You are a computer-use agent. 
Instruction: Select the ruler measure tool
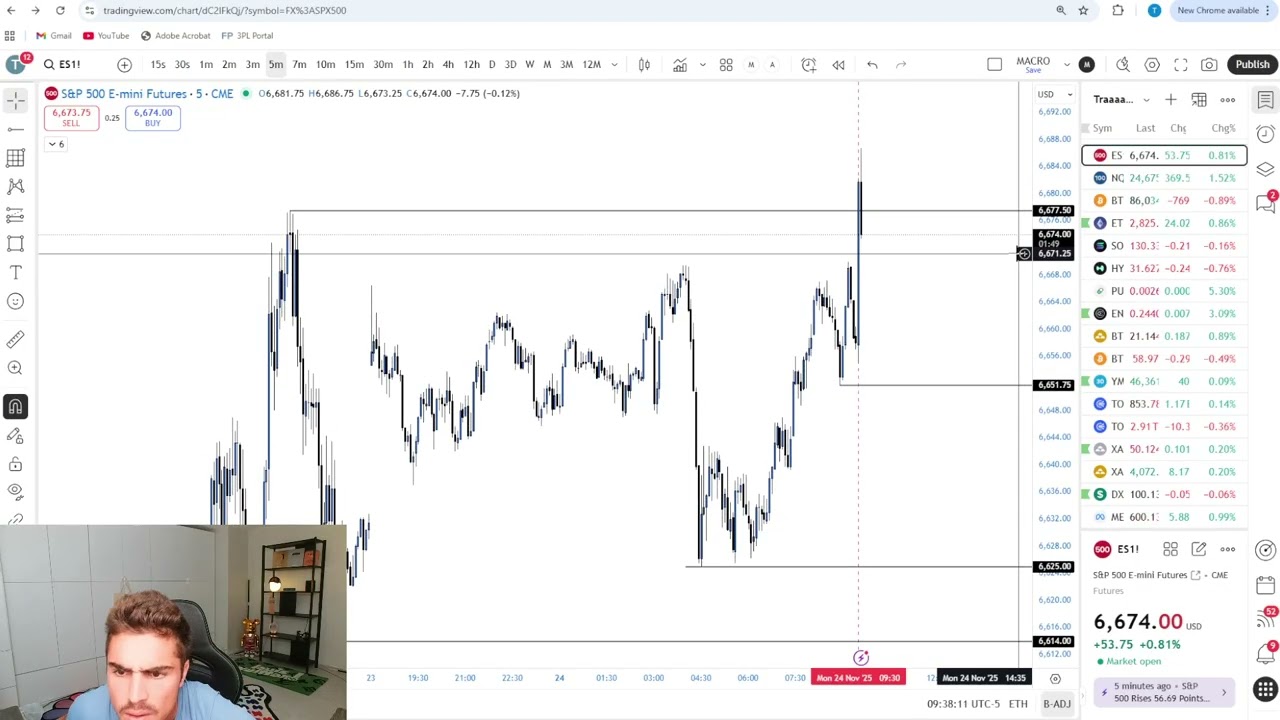click(15, 340)
